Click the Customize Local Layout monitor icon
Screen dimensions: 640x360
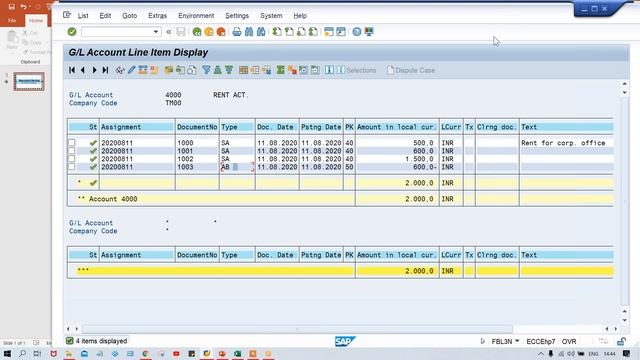coord(369,31)
